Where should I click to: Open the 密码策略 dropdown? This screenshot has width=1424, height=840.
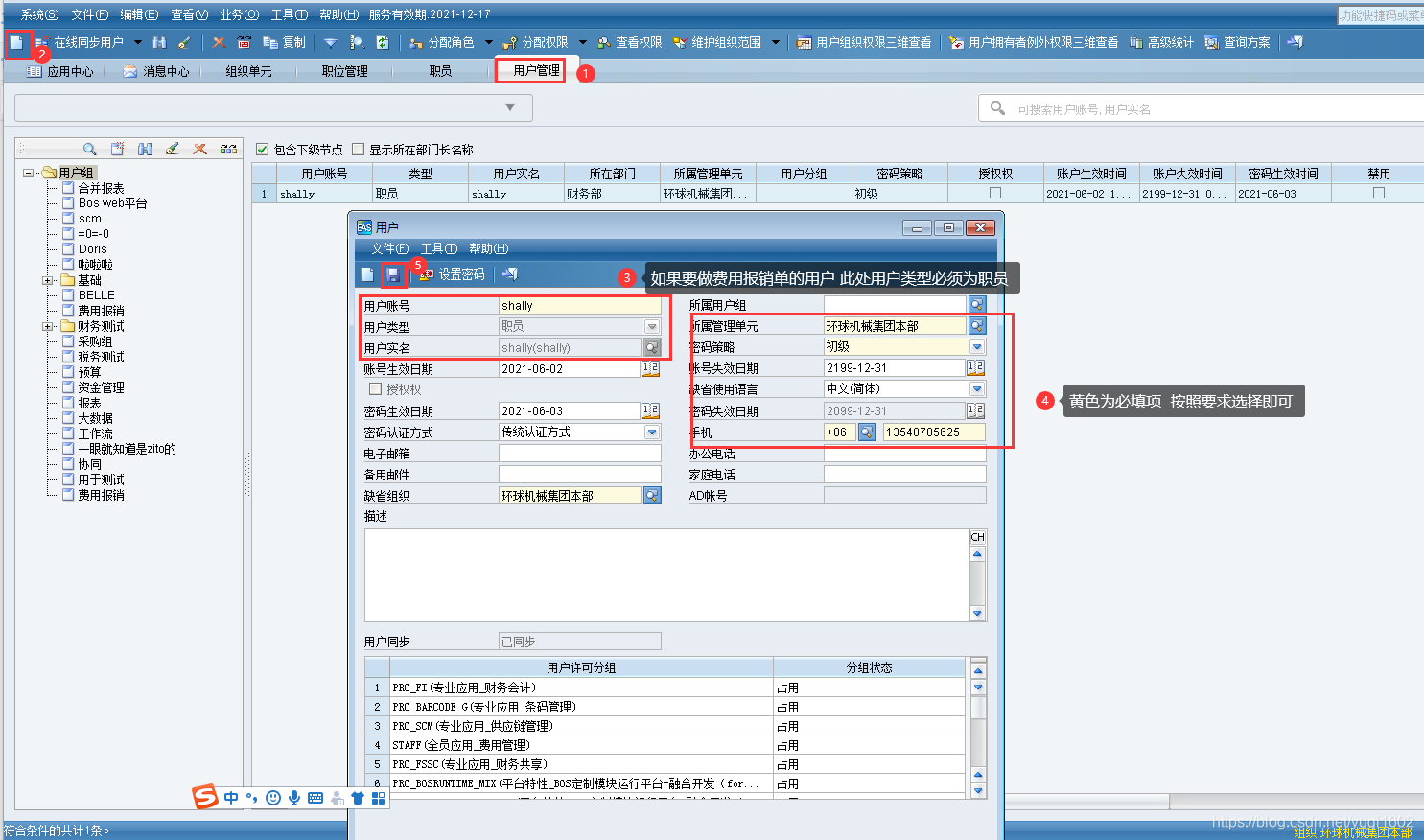click(977, 347)
